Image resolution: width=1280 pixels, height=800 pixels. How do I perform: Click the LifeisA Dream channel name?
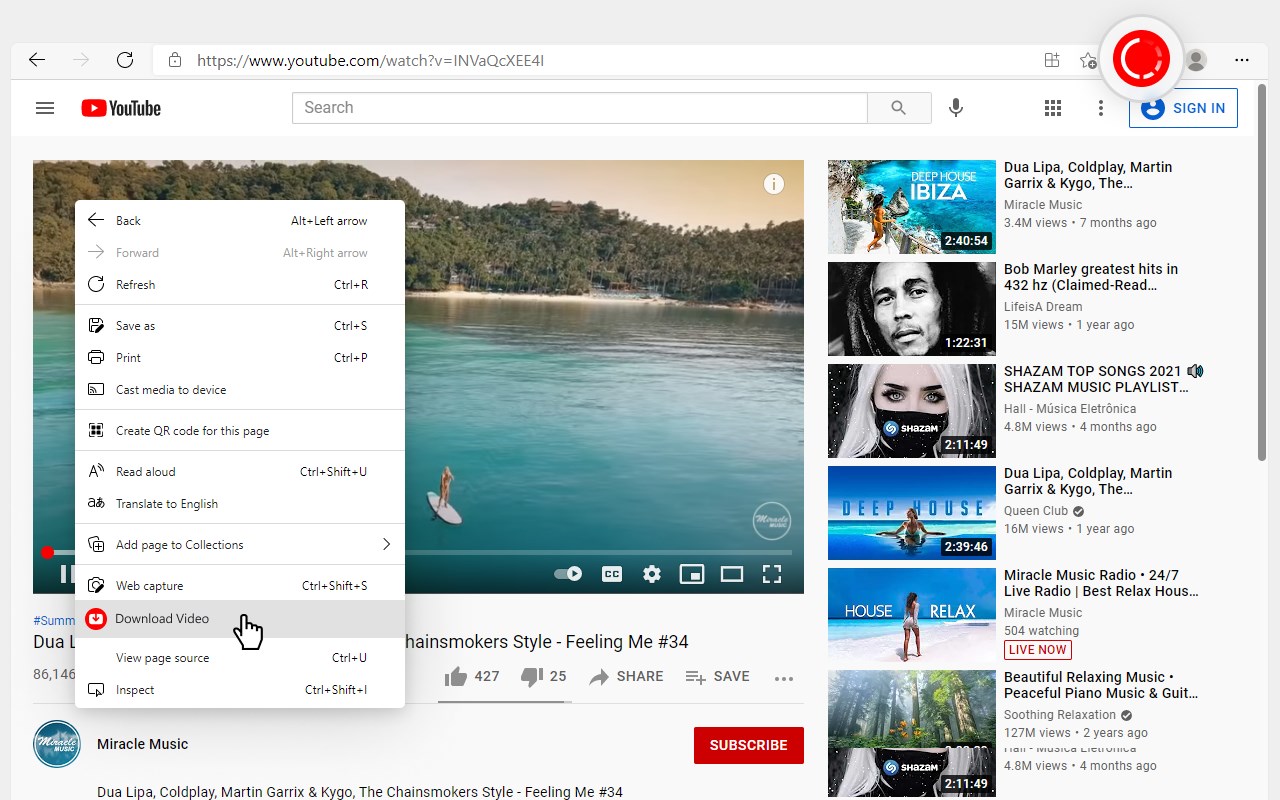point(1043,307)
